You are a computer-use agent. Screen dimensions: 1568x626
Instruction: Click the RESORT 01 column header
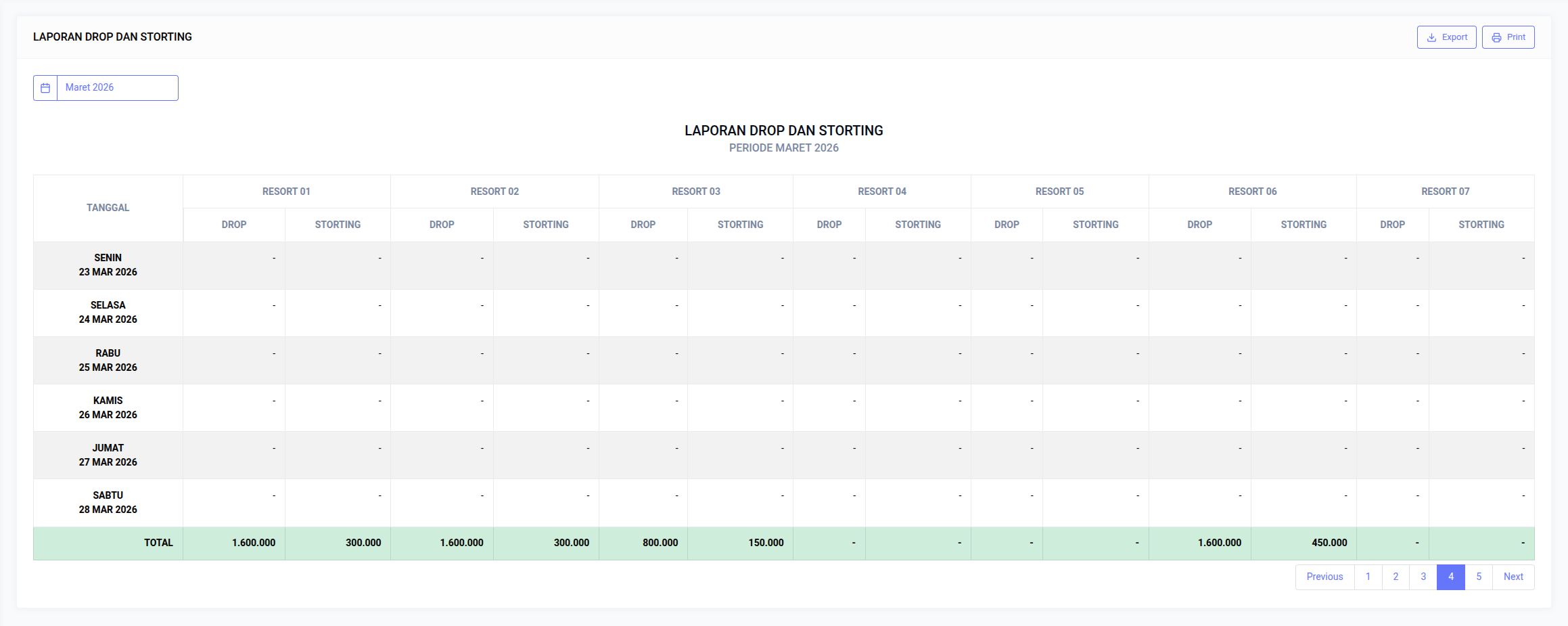tap(286, 192)
